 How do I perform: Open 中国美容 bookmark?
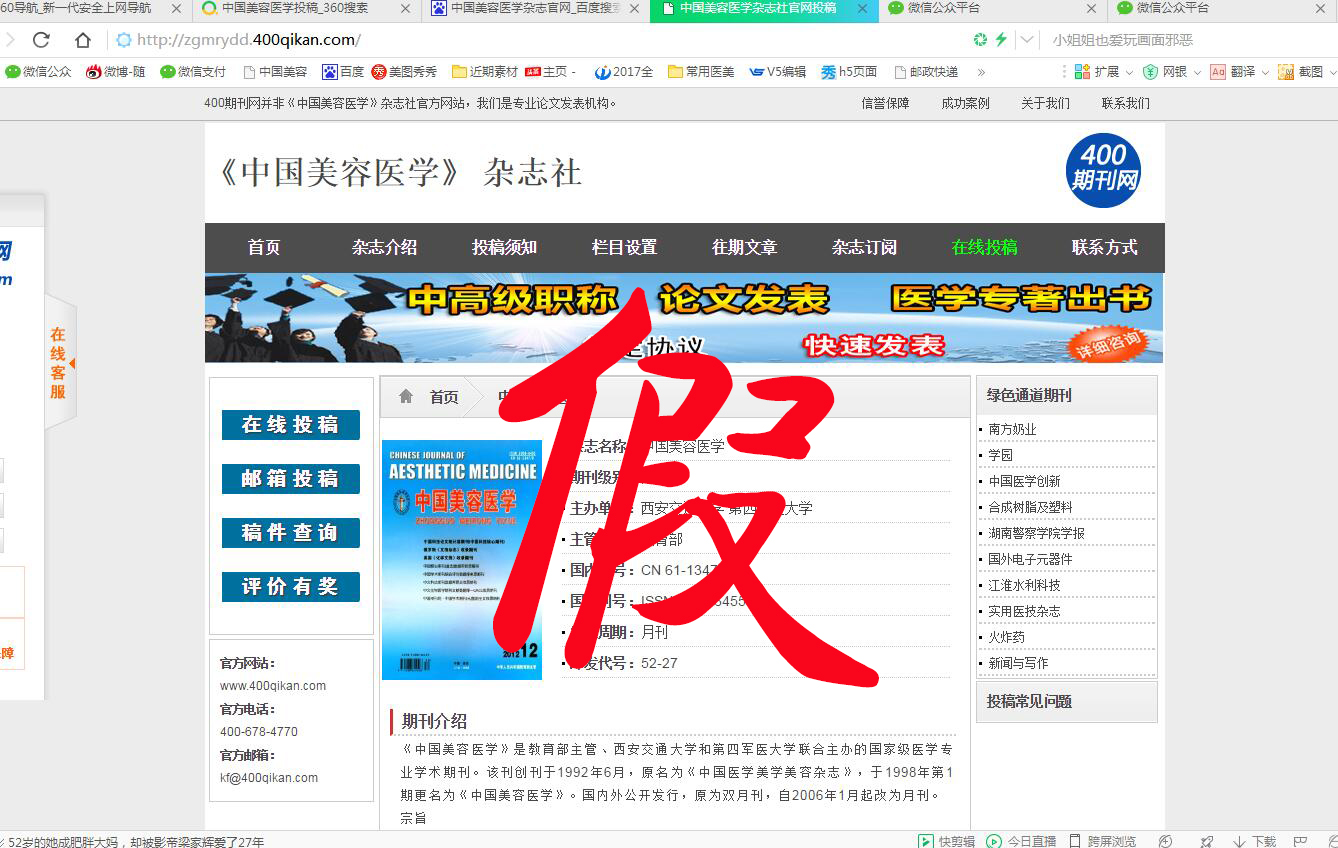point(275,72)
